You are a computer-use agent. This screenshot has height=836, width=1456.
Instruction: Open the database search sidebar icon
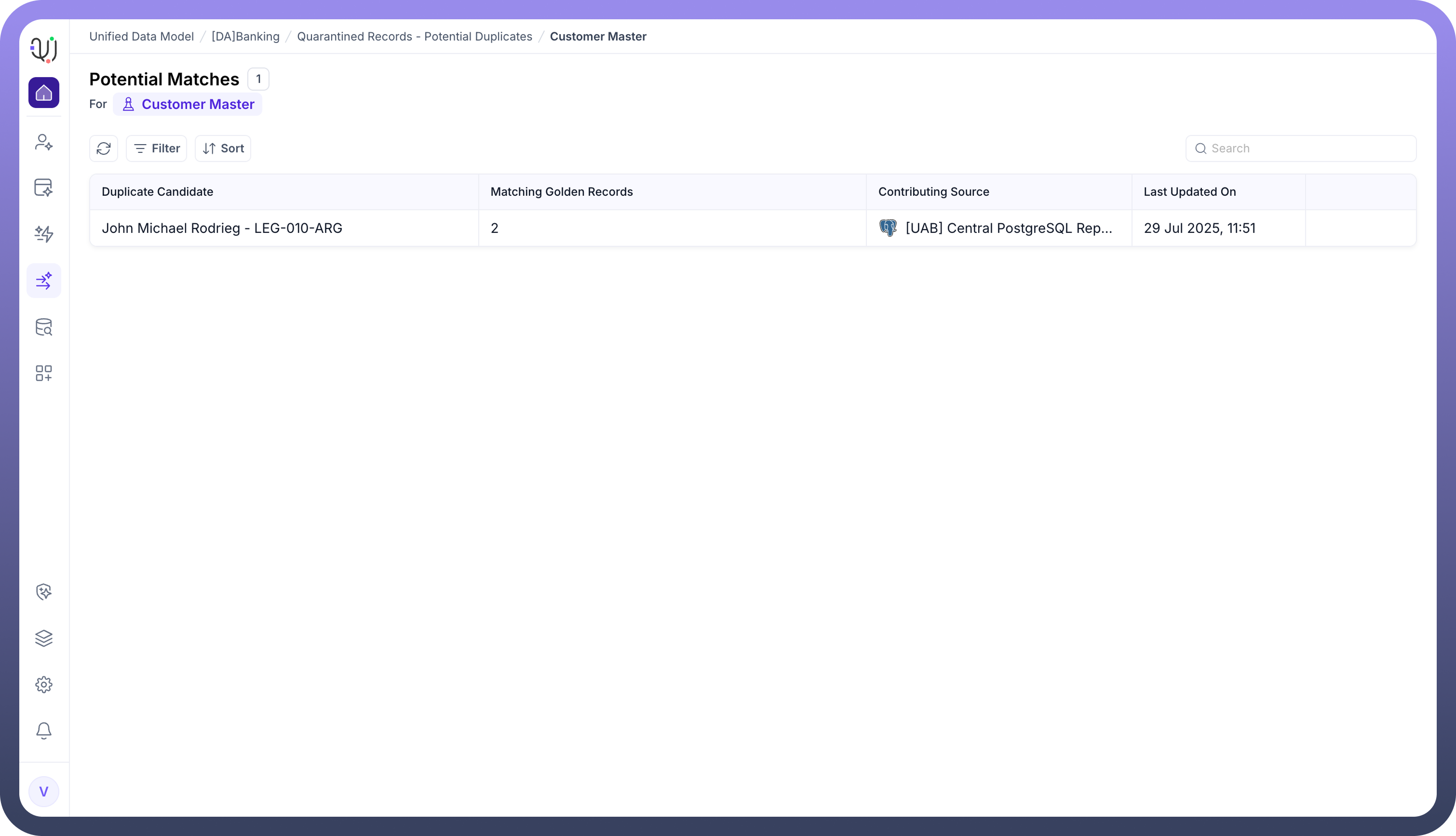(44, 327)
